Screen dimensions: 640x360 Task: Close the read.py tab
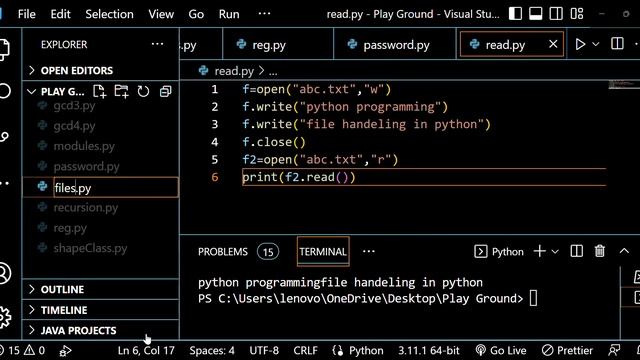pos(553,44)
